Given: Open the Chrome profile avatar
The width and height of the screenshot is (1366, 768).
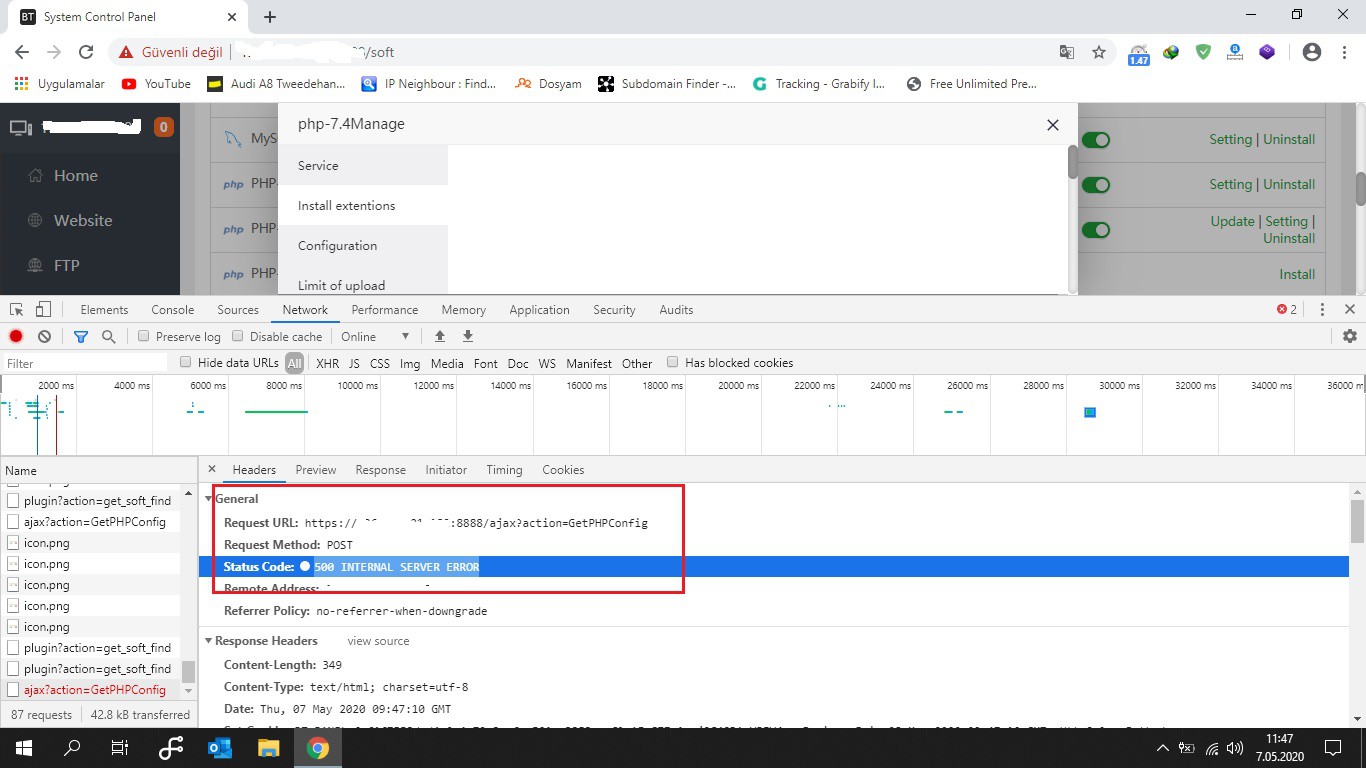Looking at the screenshot, I should (1312, 52).
